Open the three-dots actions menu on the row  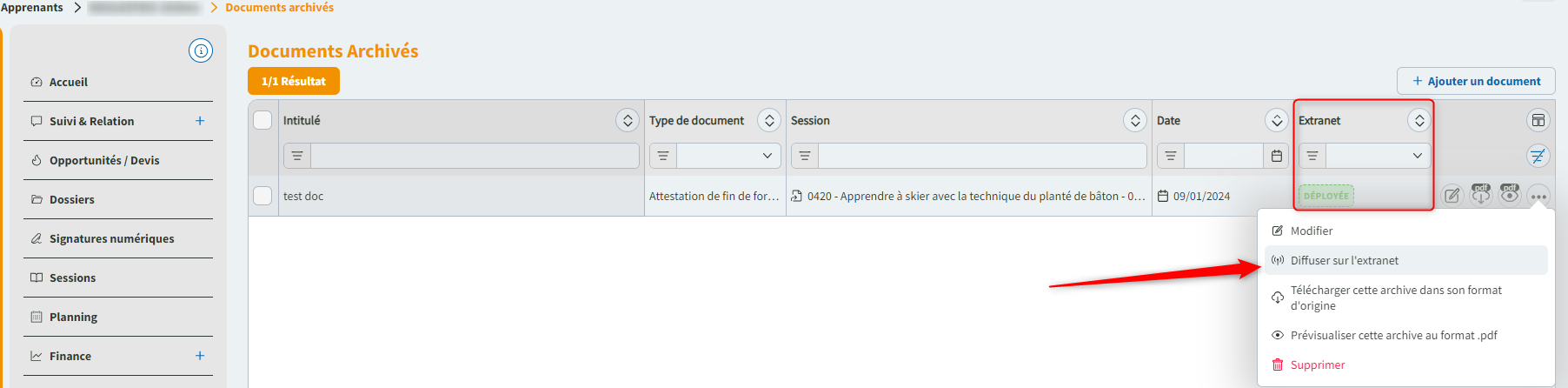point(1538,197)
